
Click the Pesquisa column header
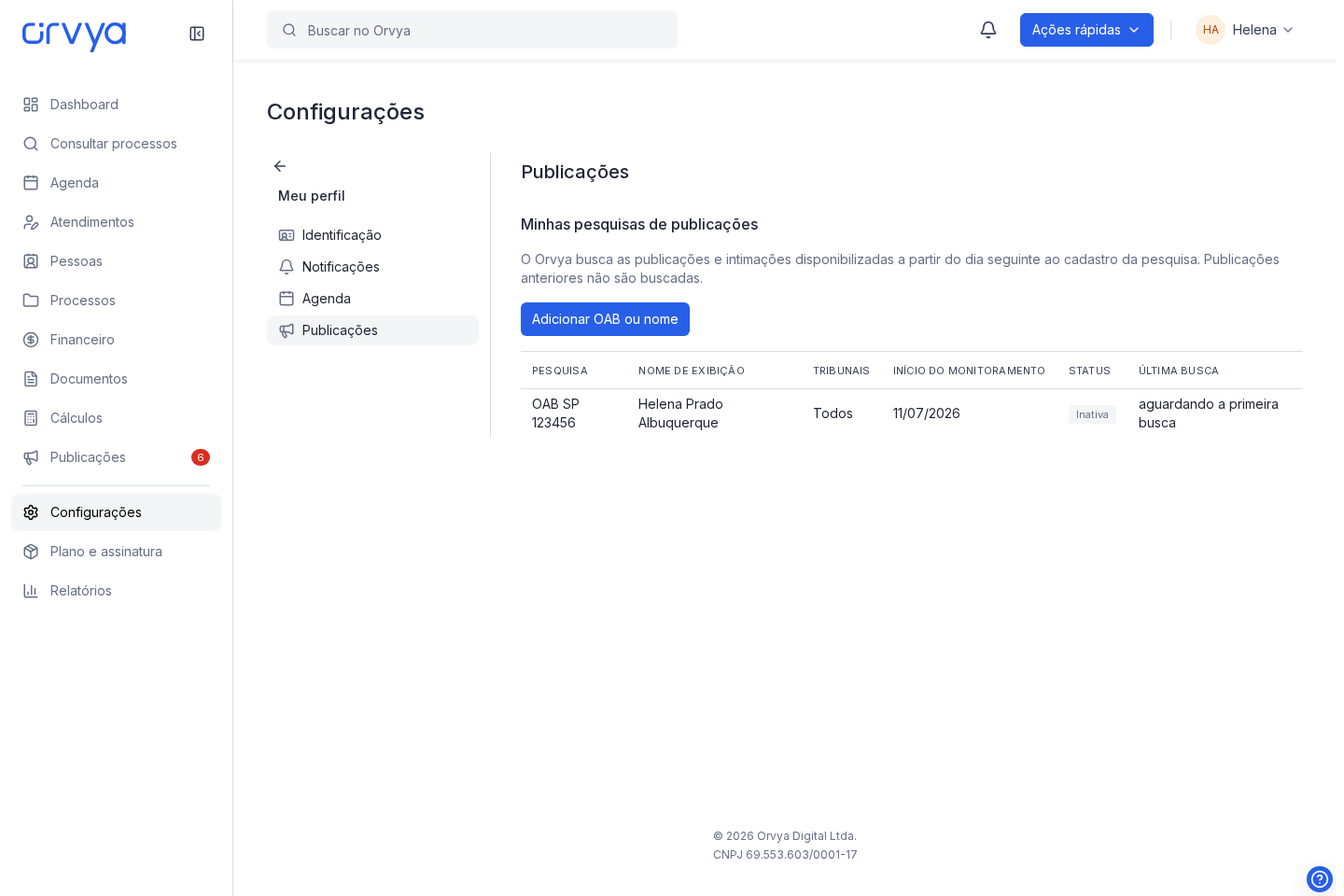tap(560, 371)
